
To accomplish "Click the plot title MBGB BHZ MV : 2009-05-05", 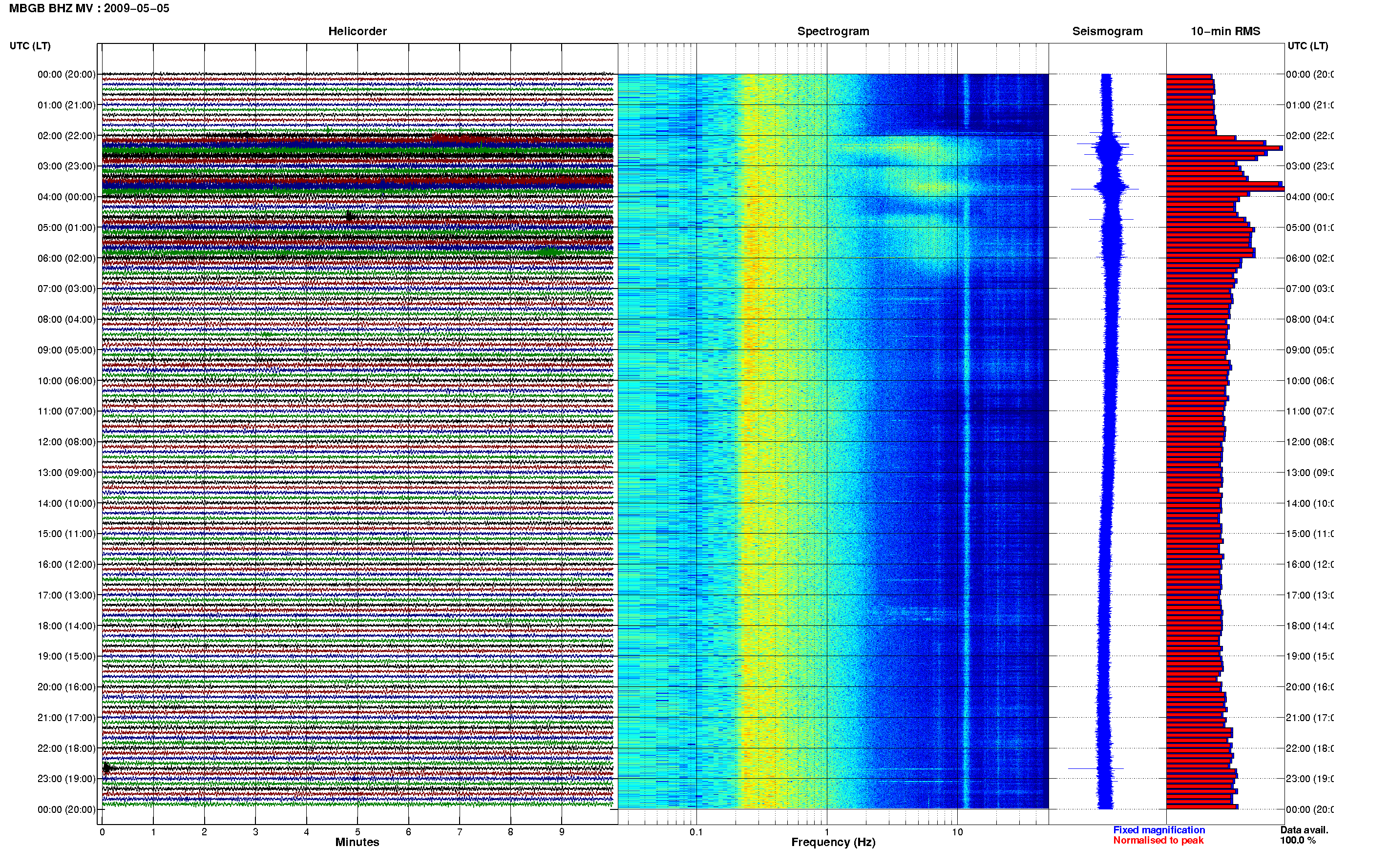I will [x=89, y=9].
